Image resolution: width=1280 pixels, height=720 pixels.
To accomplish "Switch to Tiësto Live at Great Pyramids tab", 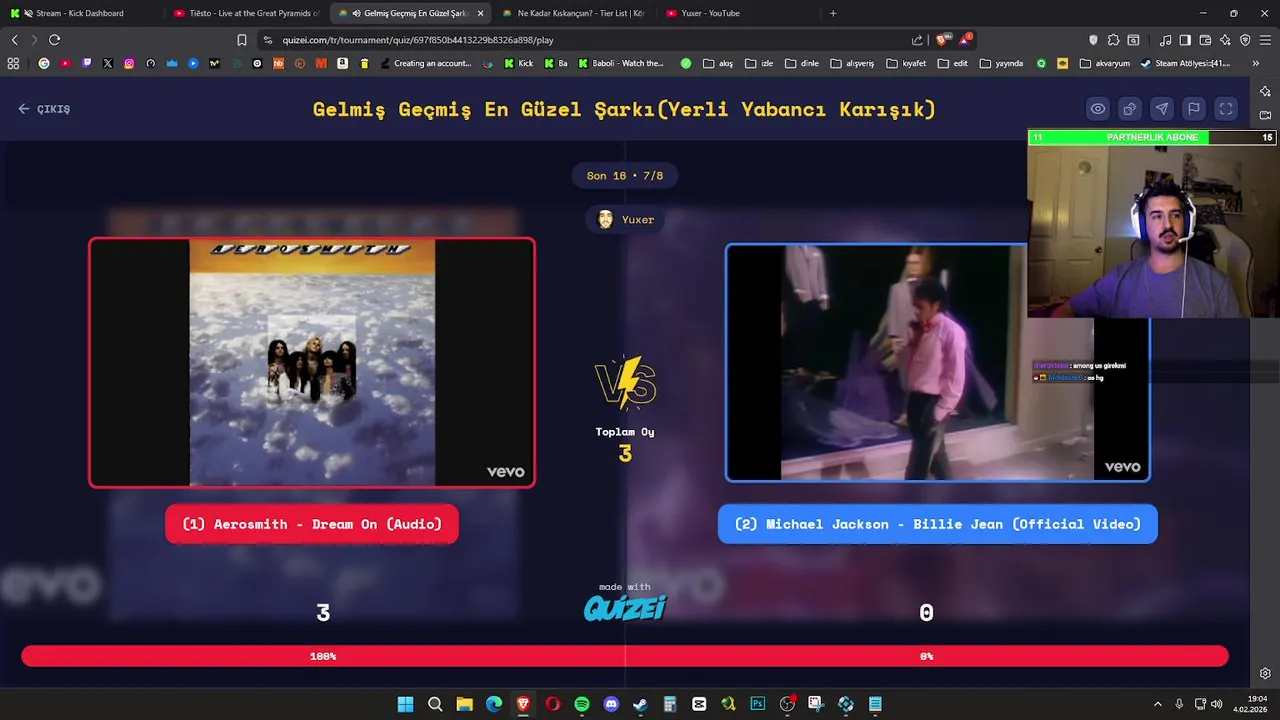I will point(245,13).
